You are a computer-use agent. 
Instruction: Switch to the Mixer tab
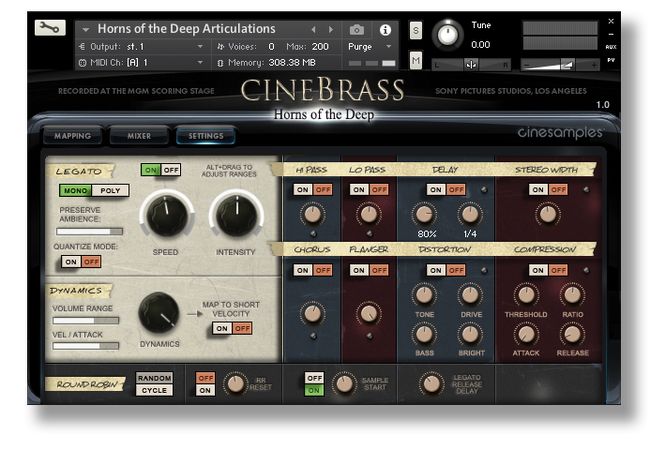(x=139, y=136)
